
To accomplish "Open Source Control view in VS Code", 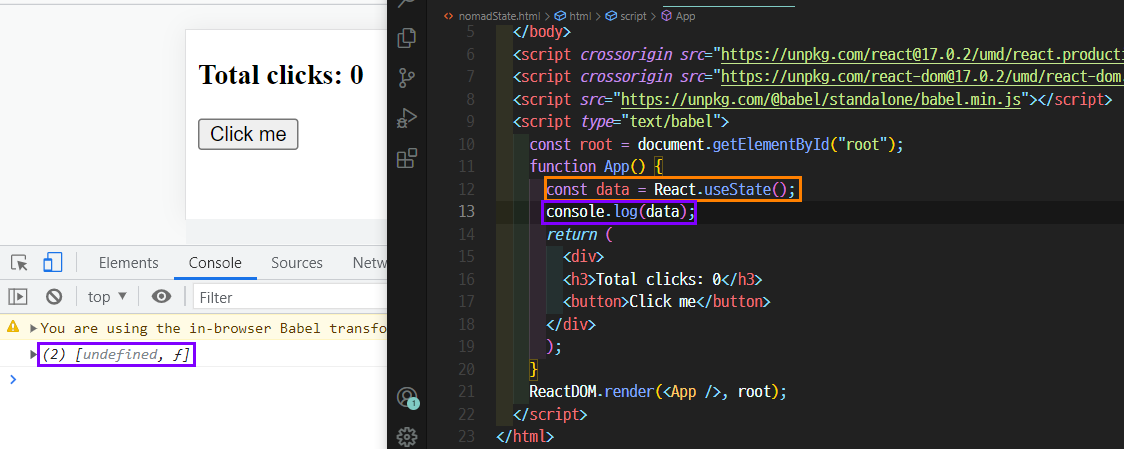I will pyautogui.click(x=406, y=77).
